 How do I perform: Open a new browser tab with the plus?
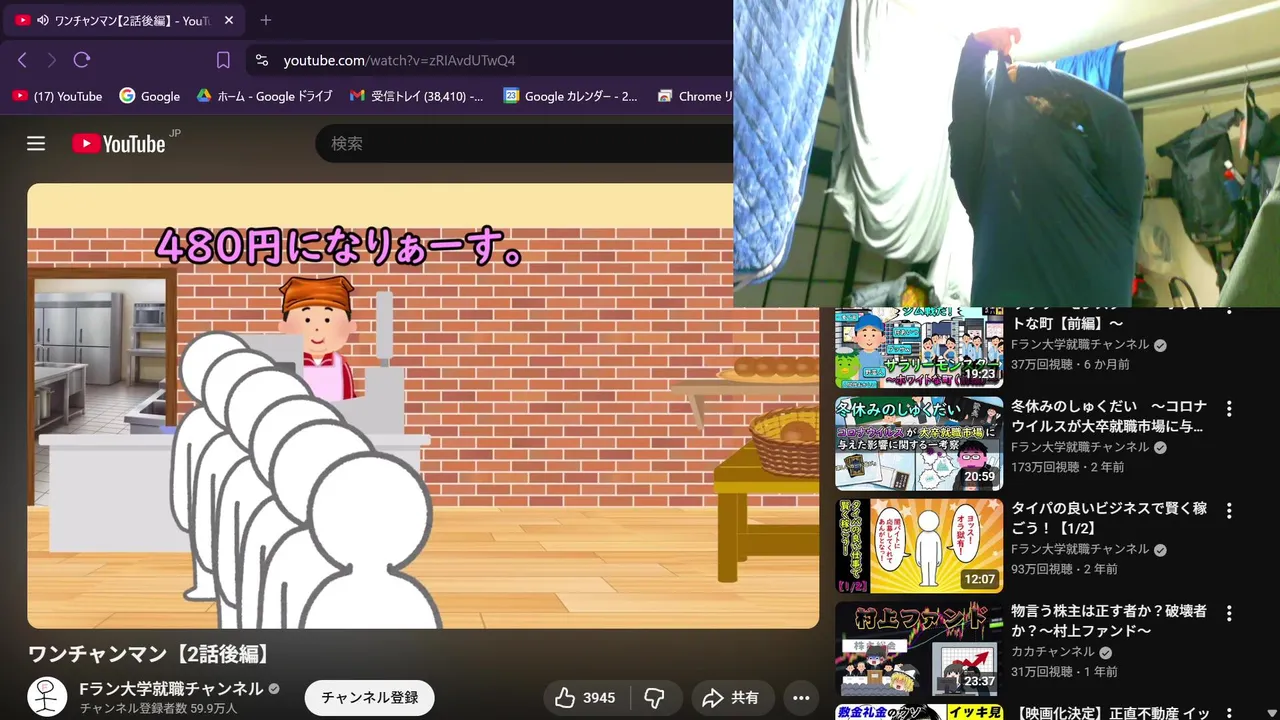point(265,20)
